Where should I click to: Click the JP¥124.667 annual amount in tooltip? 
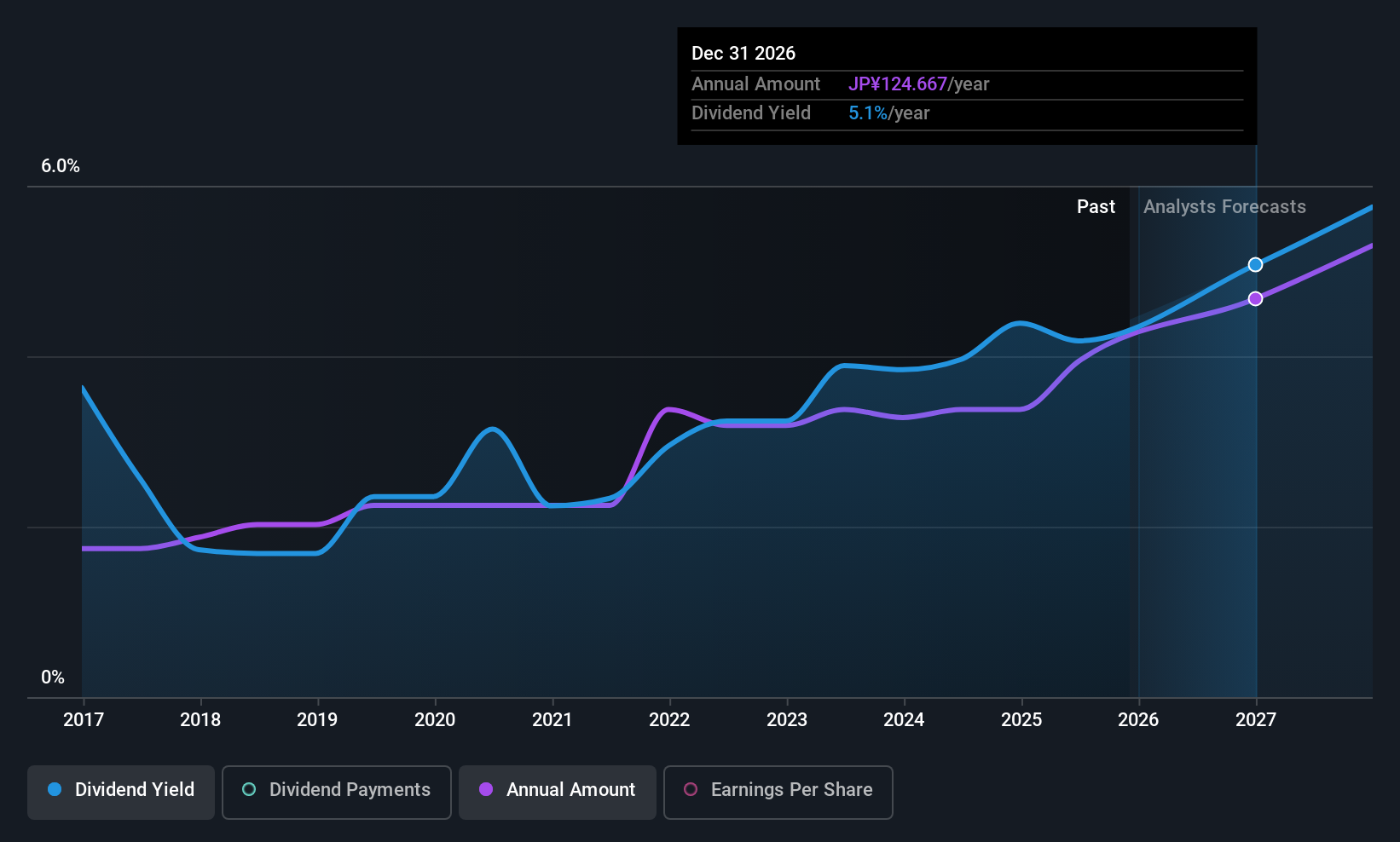pyautogui.click(x=897, y=84)
